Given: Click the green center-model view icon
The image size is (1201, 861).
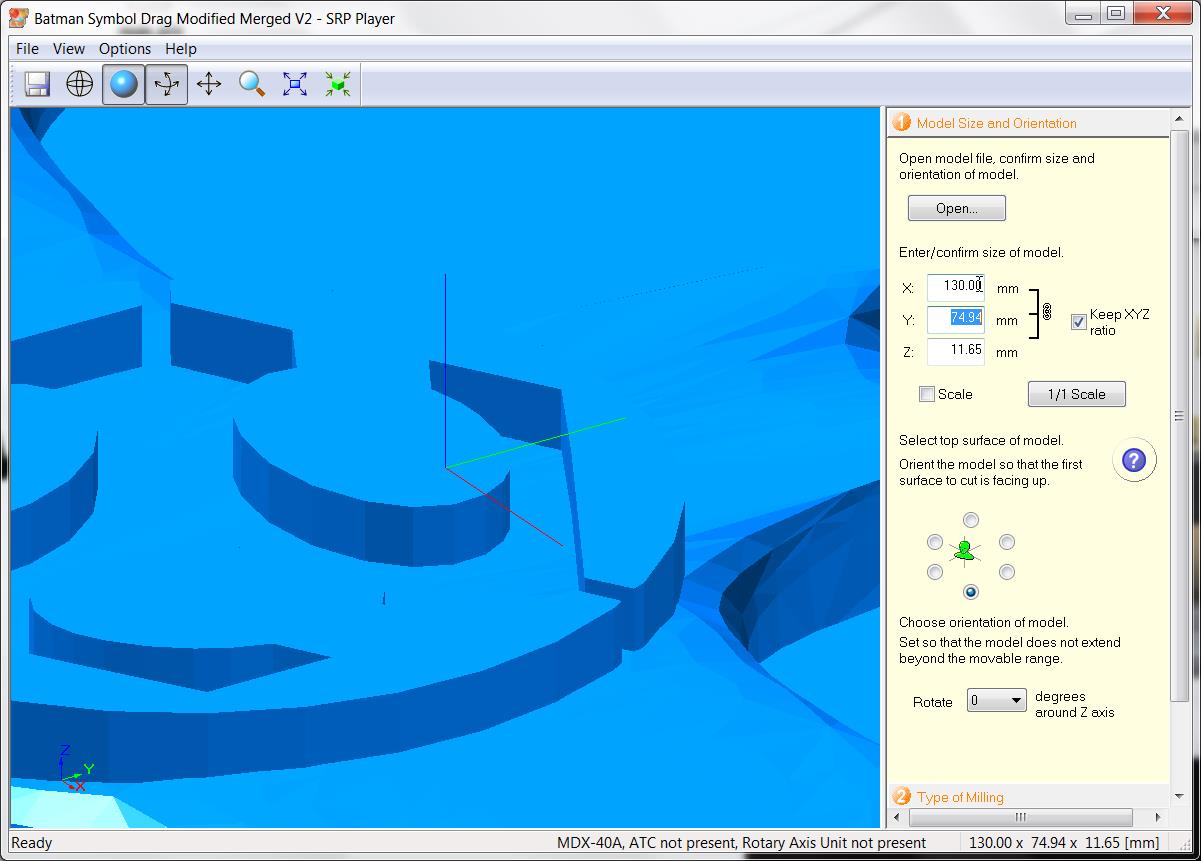Looking at the screenshot, I should tap(338, 84).
